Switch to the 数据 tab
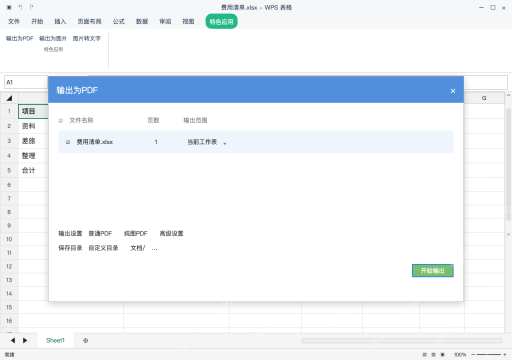Image resolution: width=512 pixels, height=360 pixels. tap(142, 21)
